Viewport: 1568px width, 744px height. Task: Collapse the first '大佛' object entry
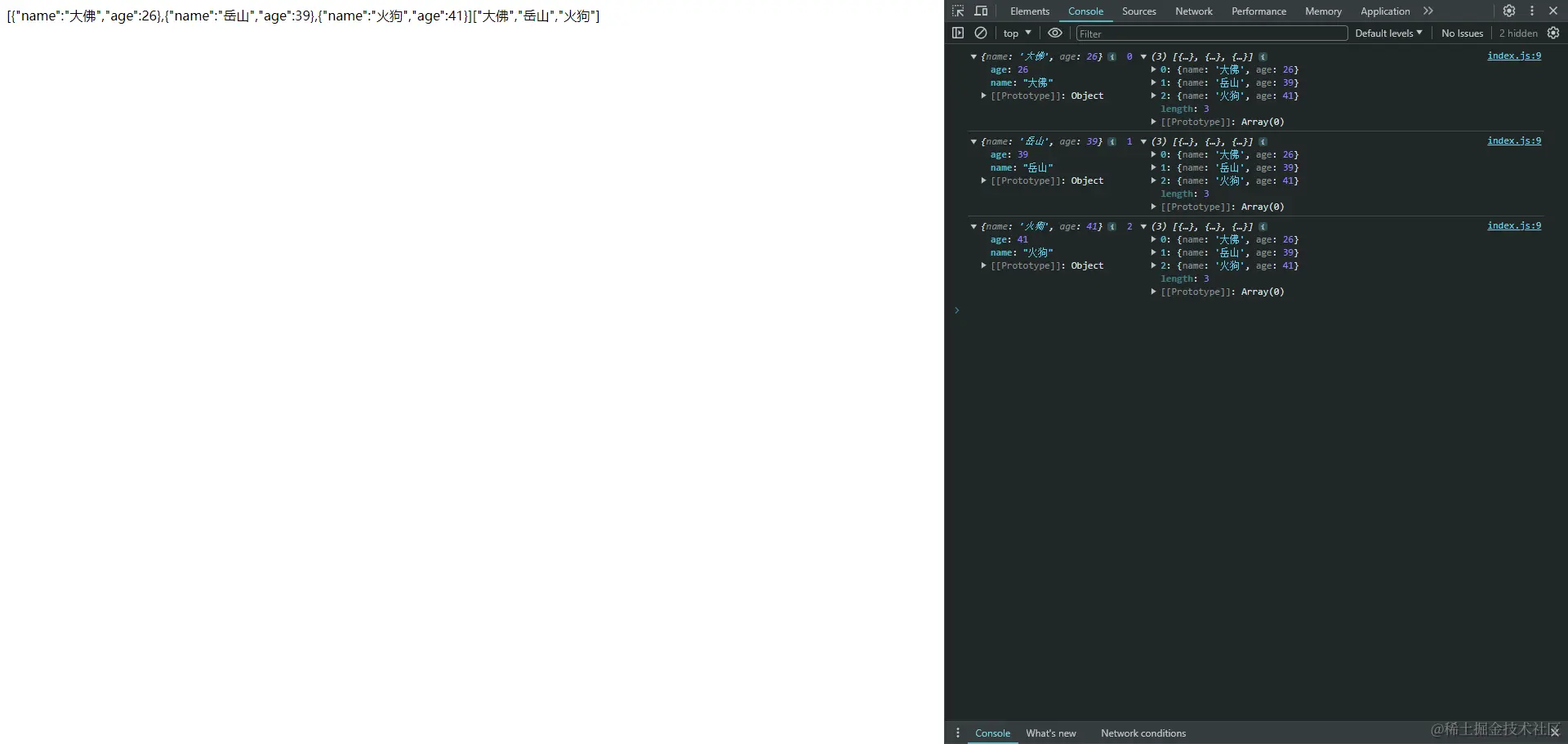click(x=973, y=56)
